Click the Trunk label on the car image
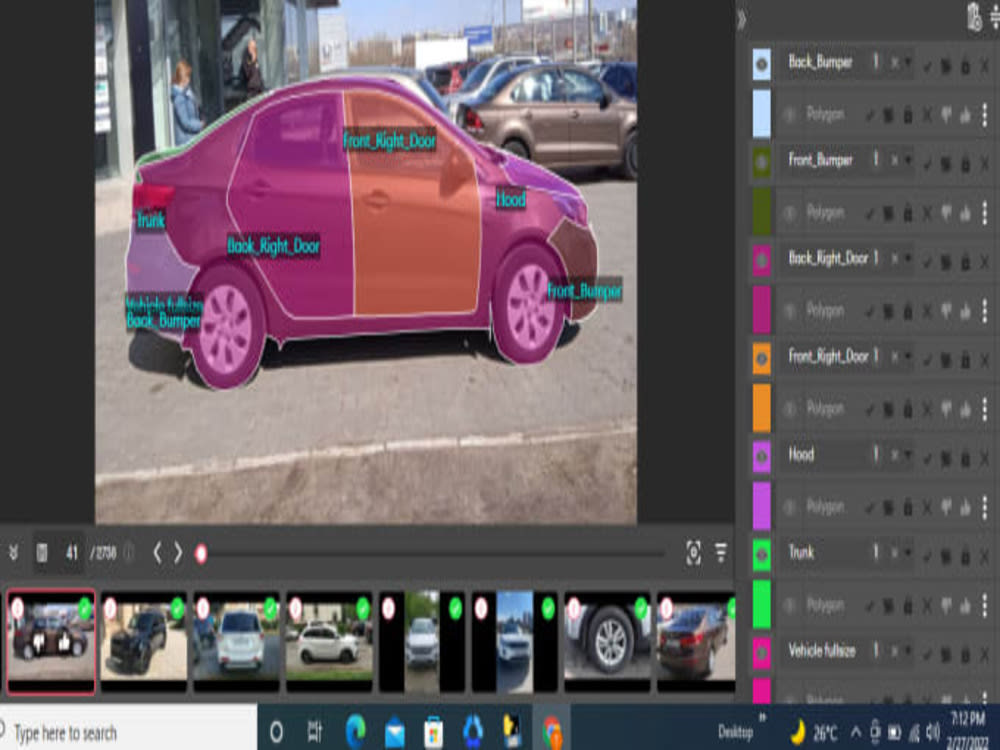 [x=151, y=221]
